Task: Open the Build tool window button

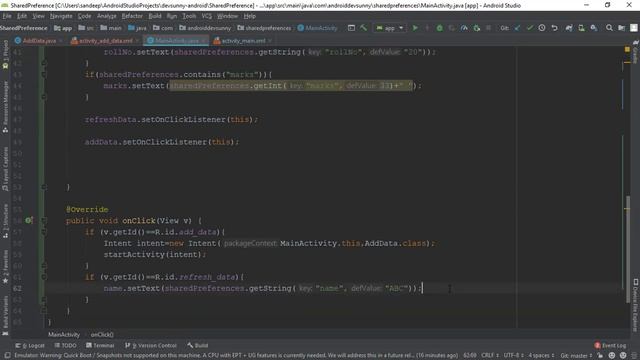Action: pyautogui.click(x=198, y=345)
